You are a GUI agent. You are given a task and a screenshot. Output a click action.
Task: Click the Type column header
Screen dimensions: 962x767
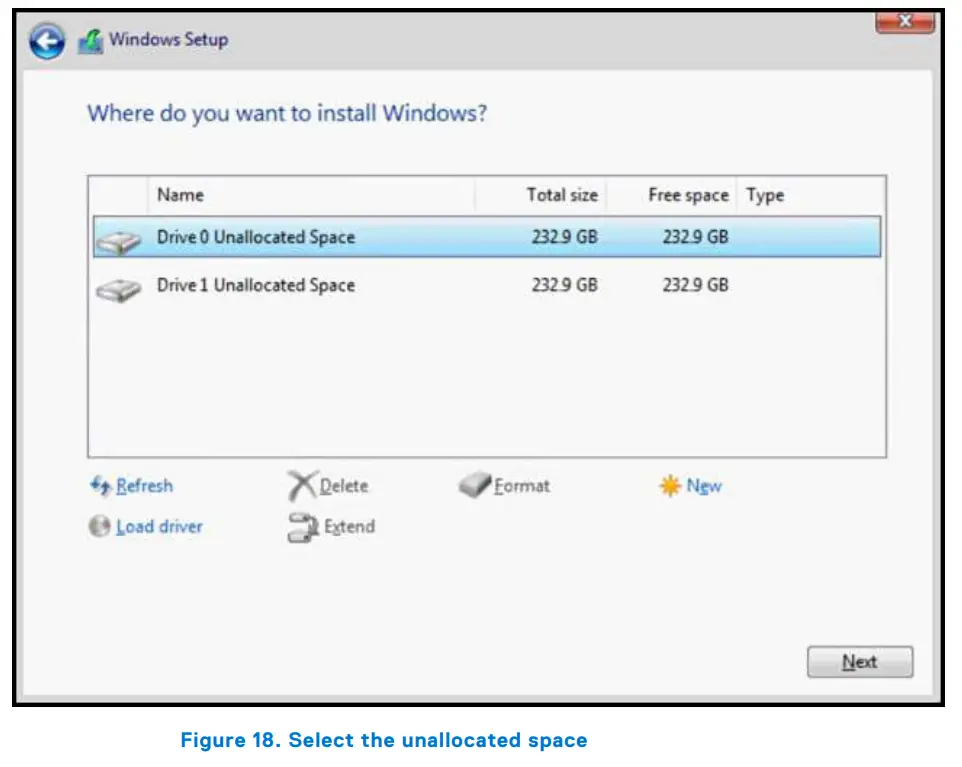(765, 195)
